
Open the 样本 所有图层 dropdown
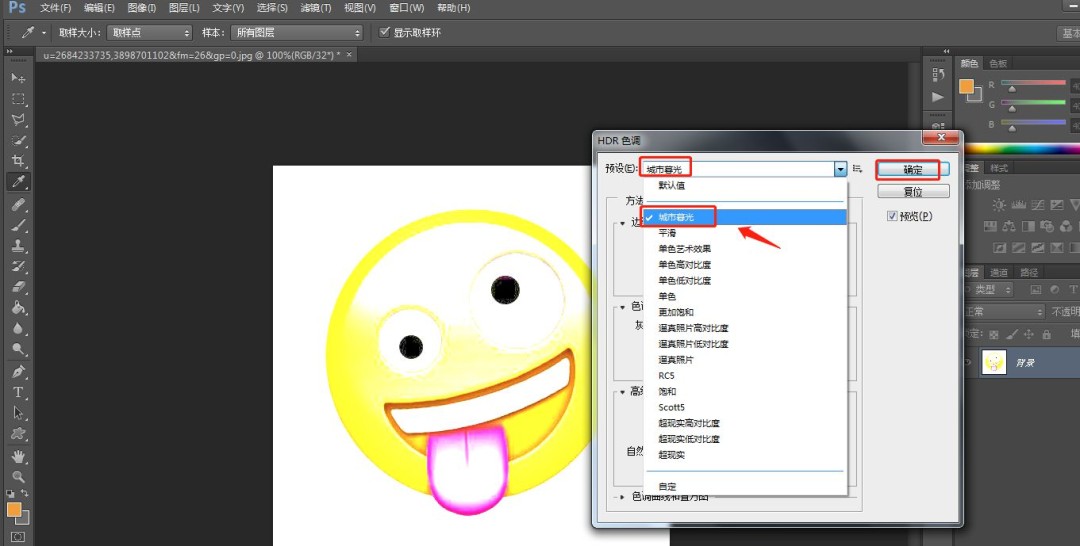pos(296,33)
